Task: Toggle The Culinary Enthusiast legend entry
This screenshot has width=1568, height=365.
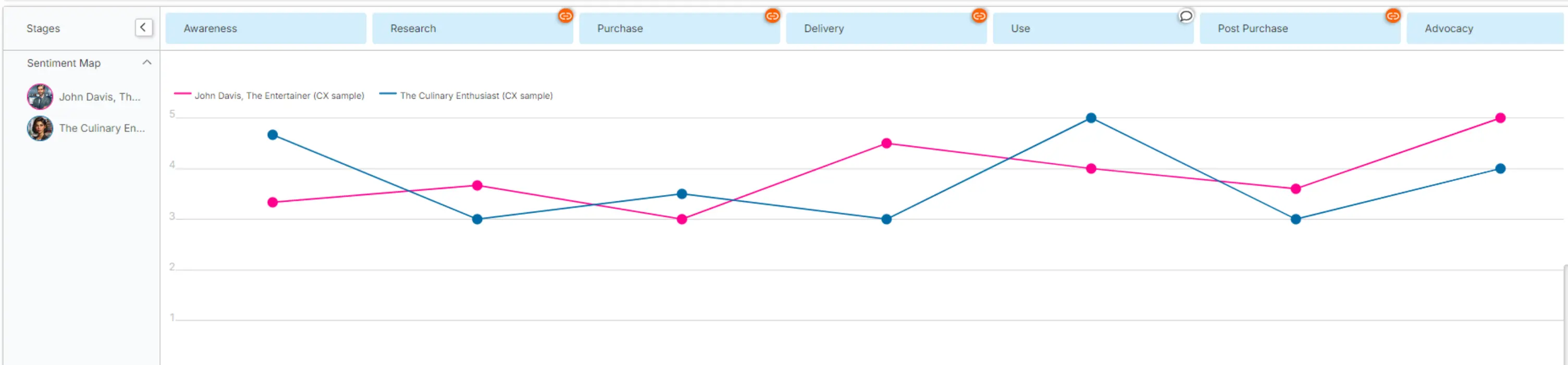Action: pyautogui.click(x=477, y=95)
